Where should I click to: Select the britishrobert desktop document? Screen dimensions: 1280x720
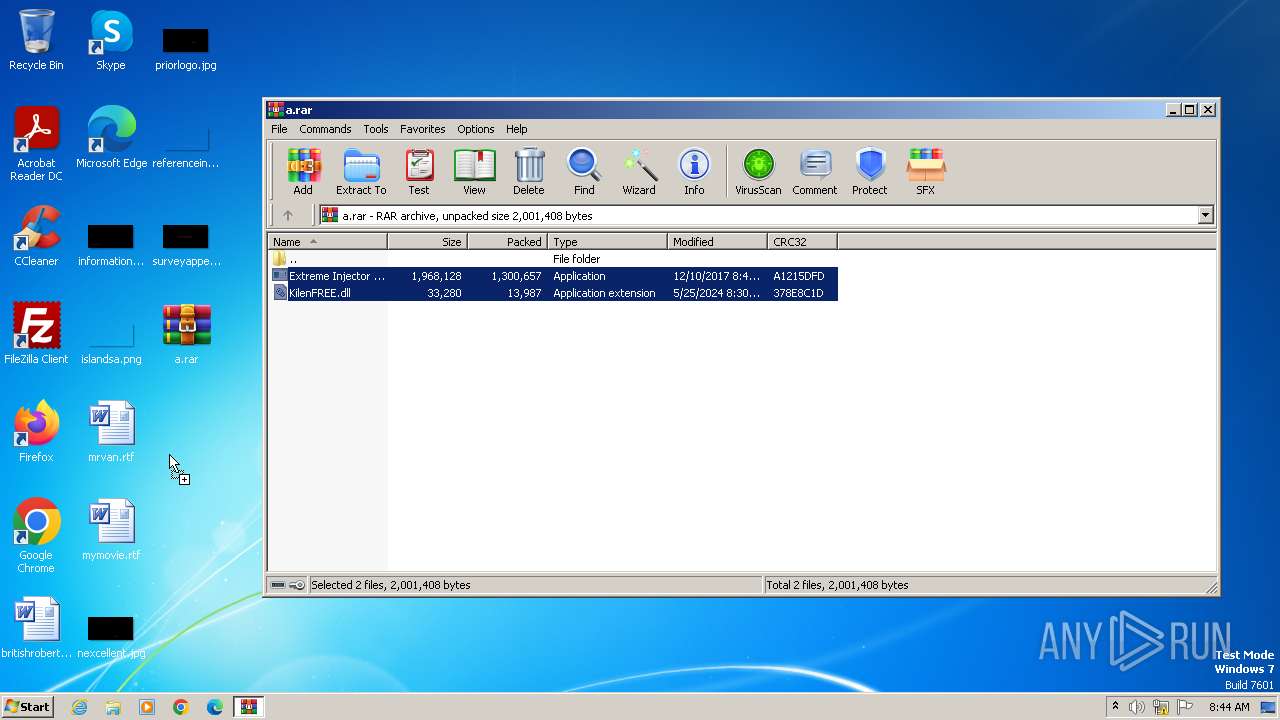[x=36, y=628]
